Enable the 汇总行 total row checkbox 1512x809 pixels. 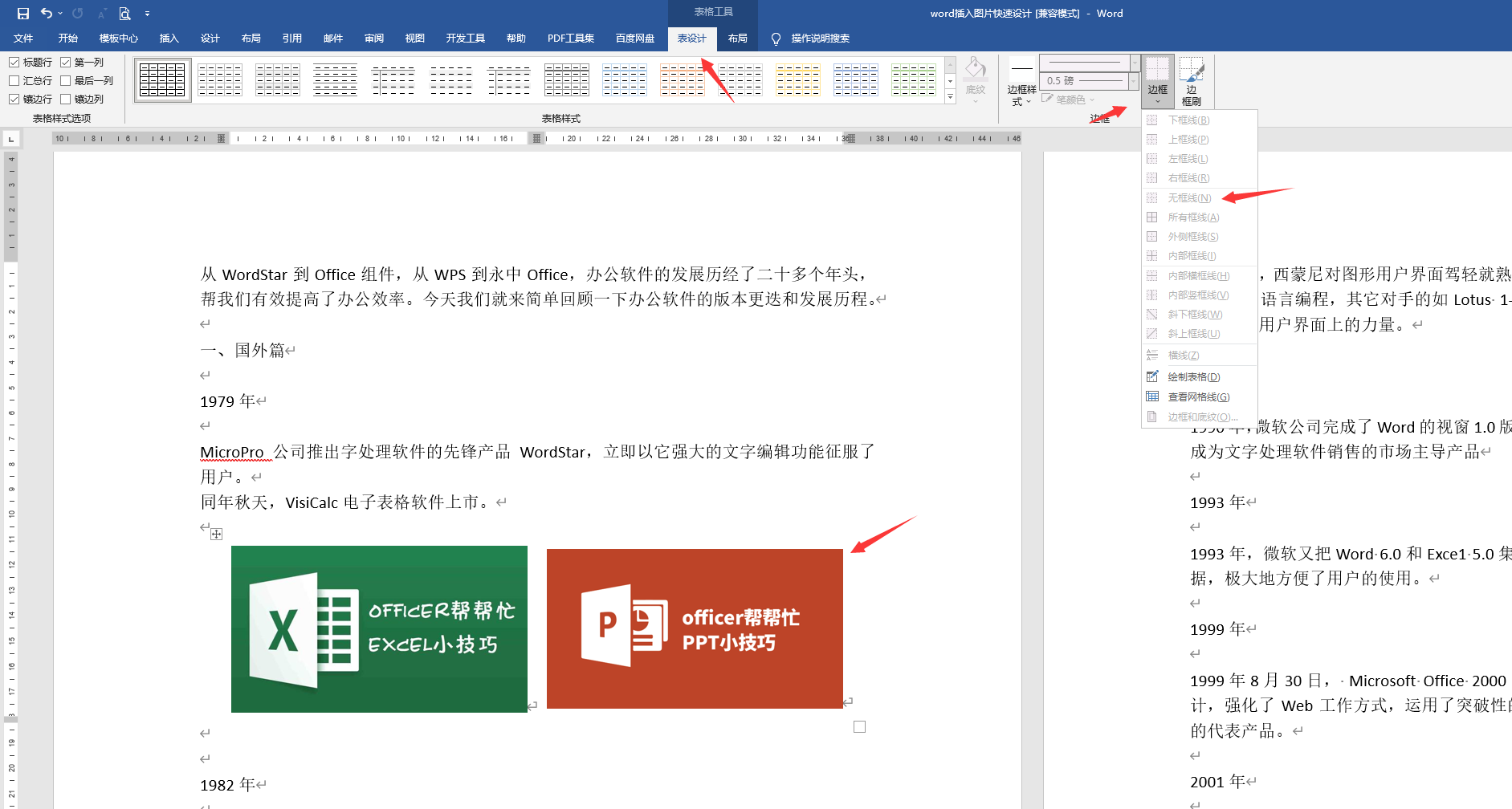[x=14, y=80]
